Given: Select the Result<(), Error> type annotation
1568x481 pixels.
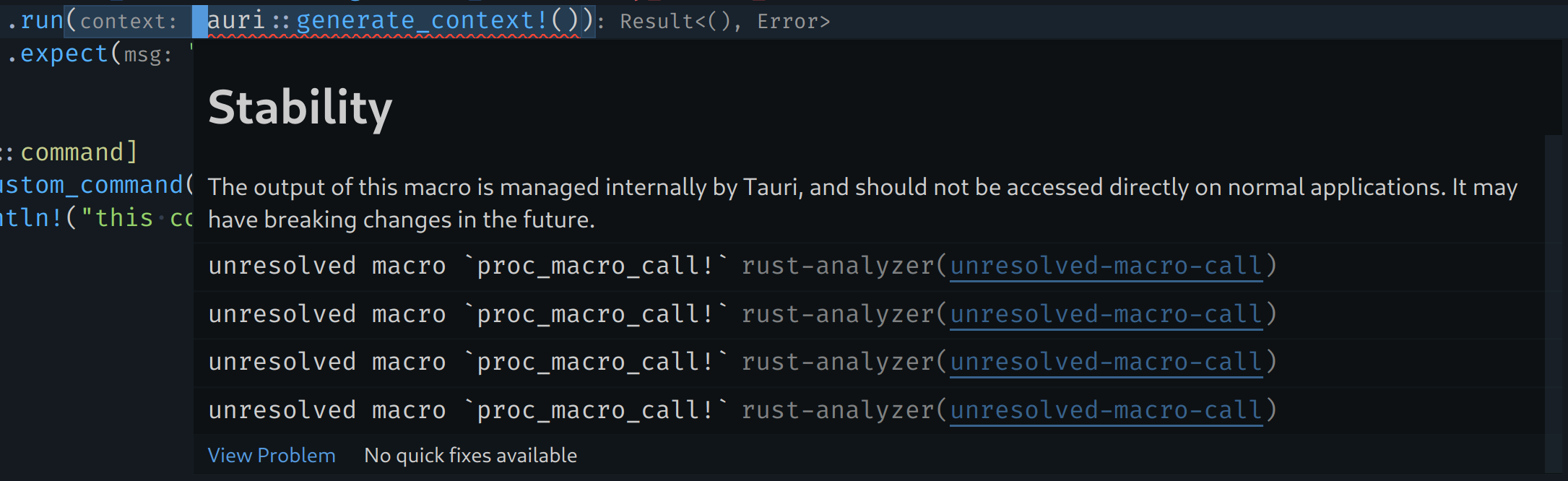Looking at the screenshot, I should [722, 21].
